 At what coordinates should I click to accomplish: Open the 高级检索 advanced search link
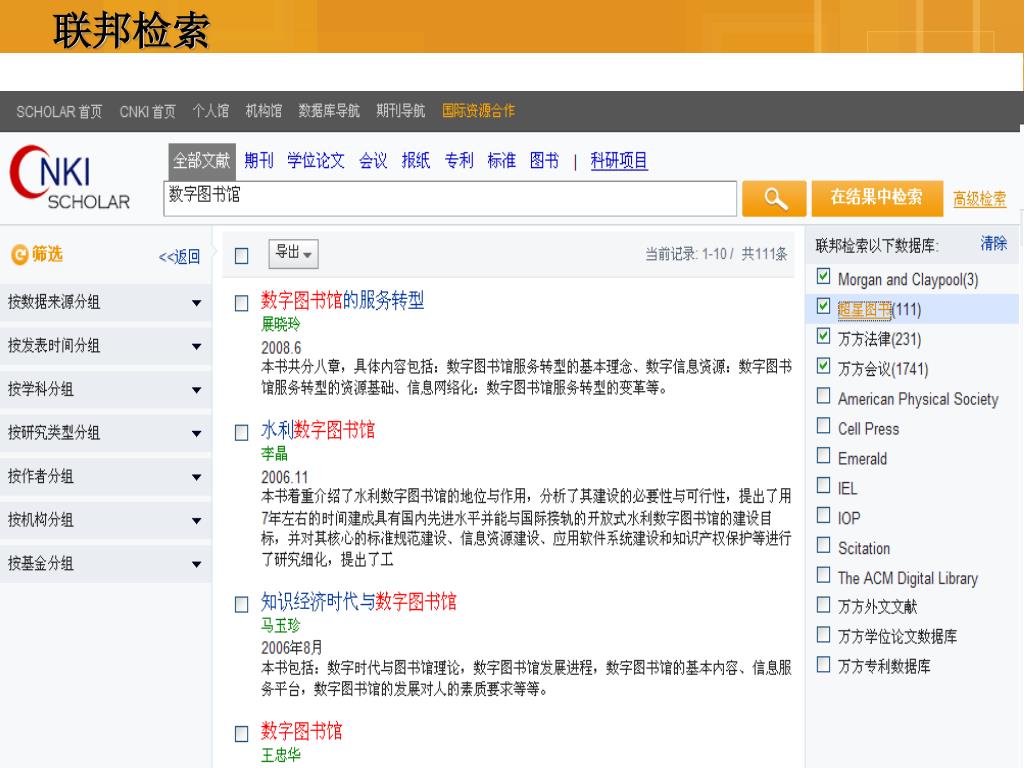pos(979,199)
